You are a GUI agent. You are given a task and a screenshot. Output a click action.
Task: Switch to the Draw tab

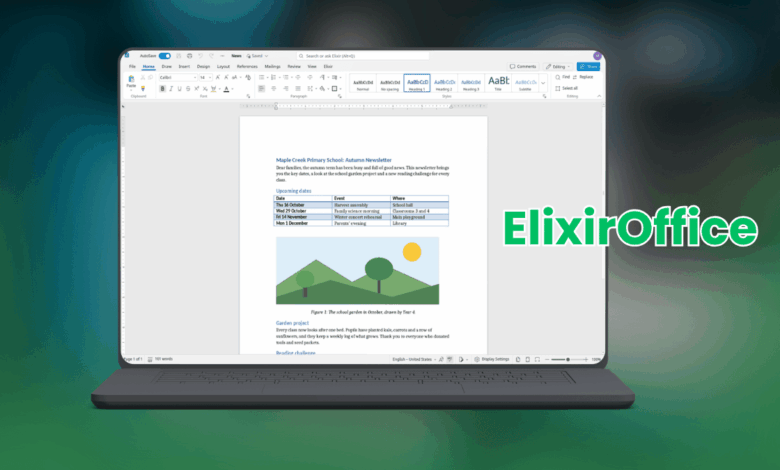tap(167, 66)
